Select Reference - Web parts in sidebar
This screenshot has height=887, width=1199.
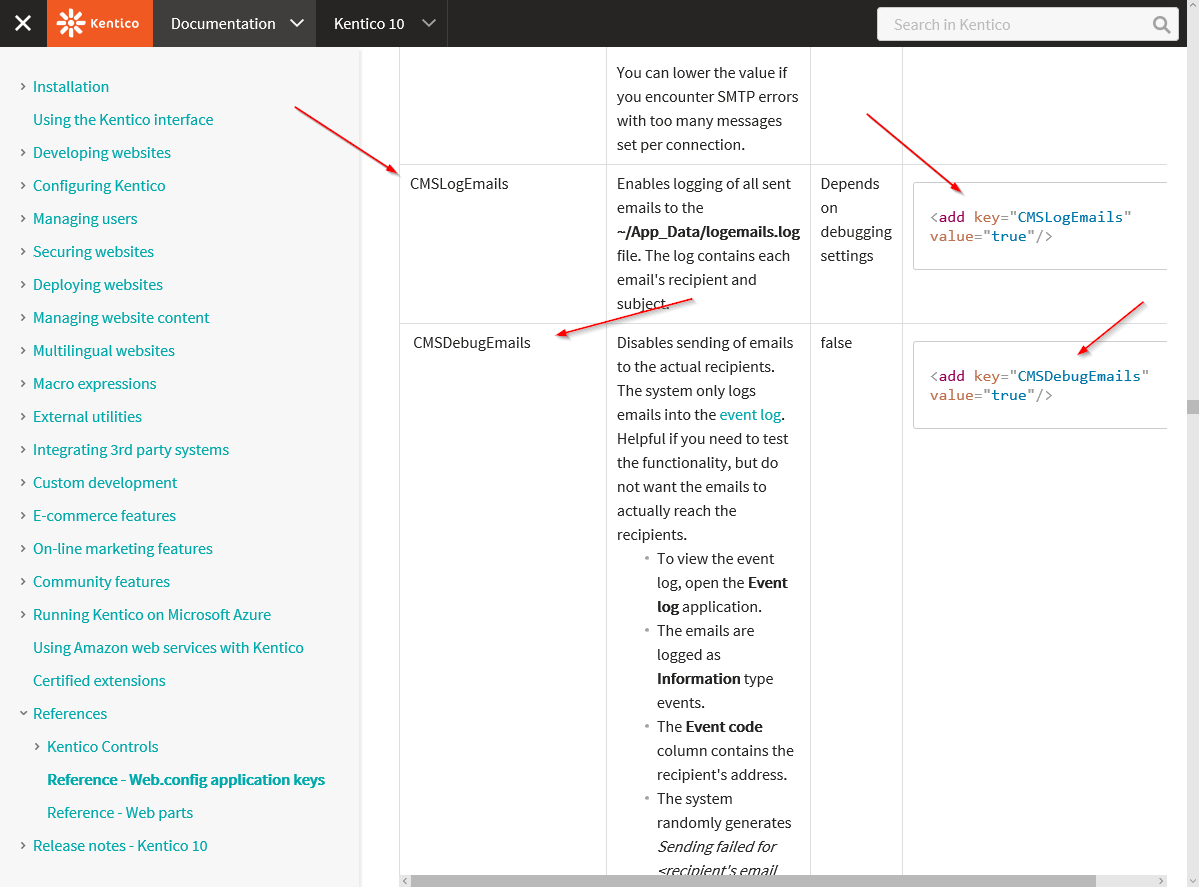(x=120, y=812)
